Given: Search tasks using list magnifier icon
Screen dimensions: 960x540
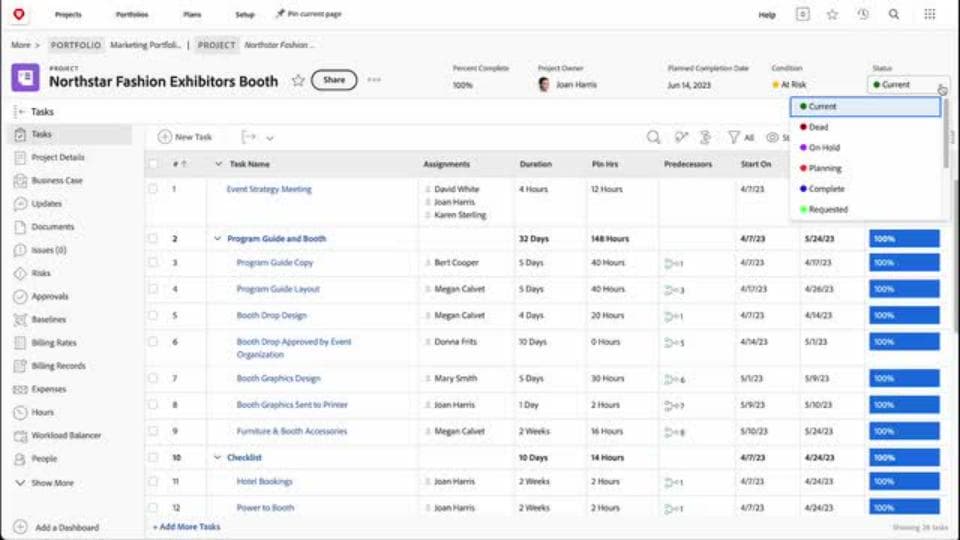Looking at the screenshot, I should [653, 137].
